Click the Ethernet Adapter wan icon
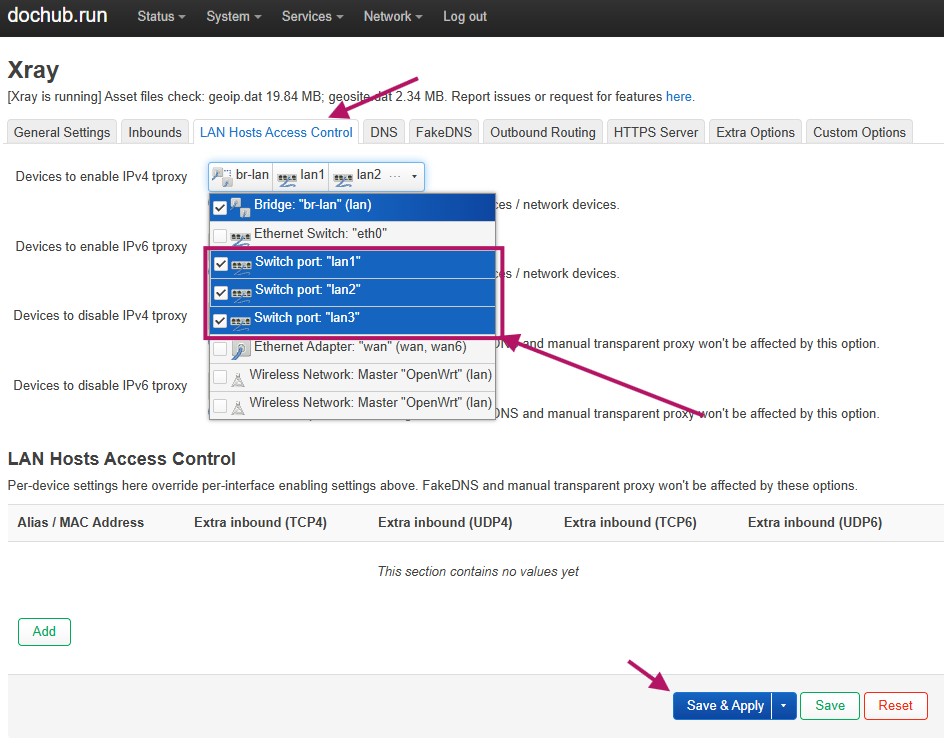Image resolution: width=944 pixels, height=747 pixels. click(240, 349)
